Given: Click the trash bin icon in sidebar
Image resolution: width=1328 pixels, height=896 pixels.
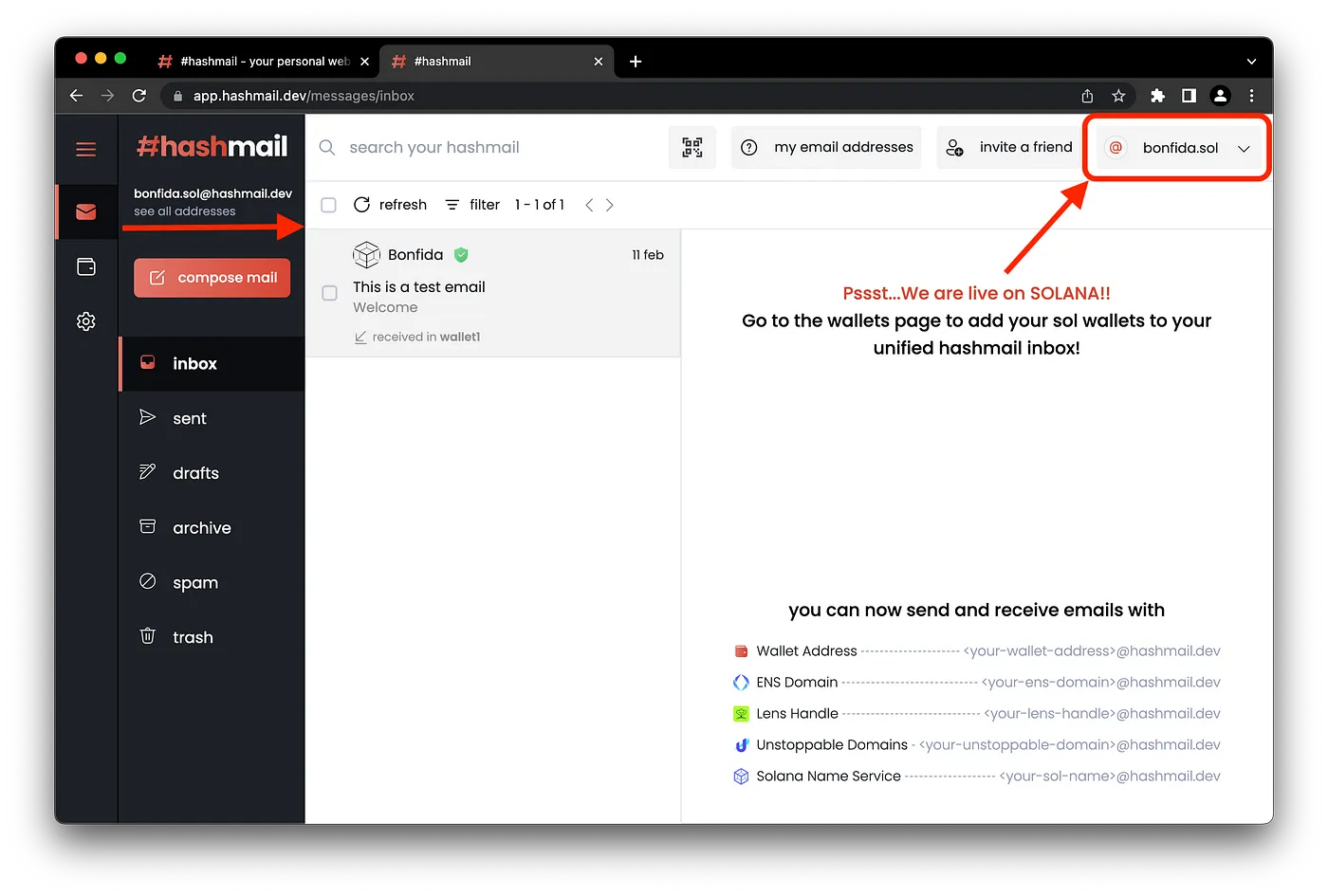Looking at the screenshot, I should pos(147,635).
